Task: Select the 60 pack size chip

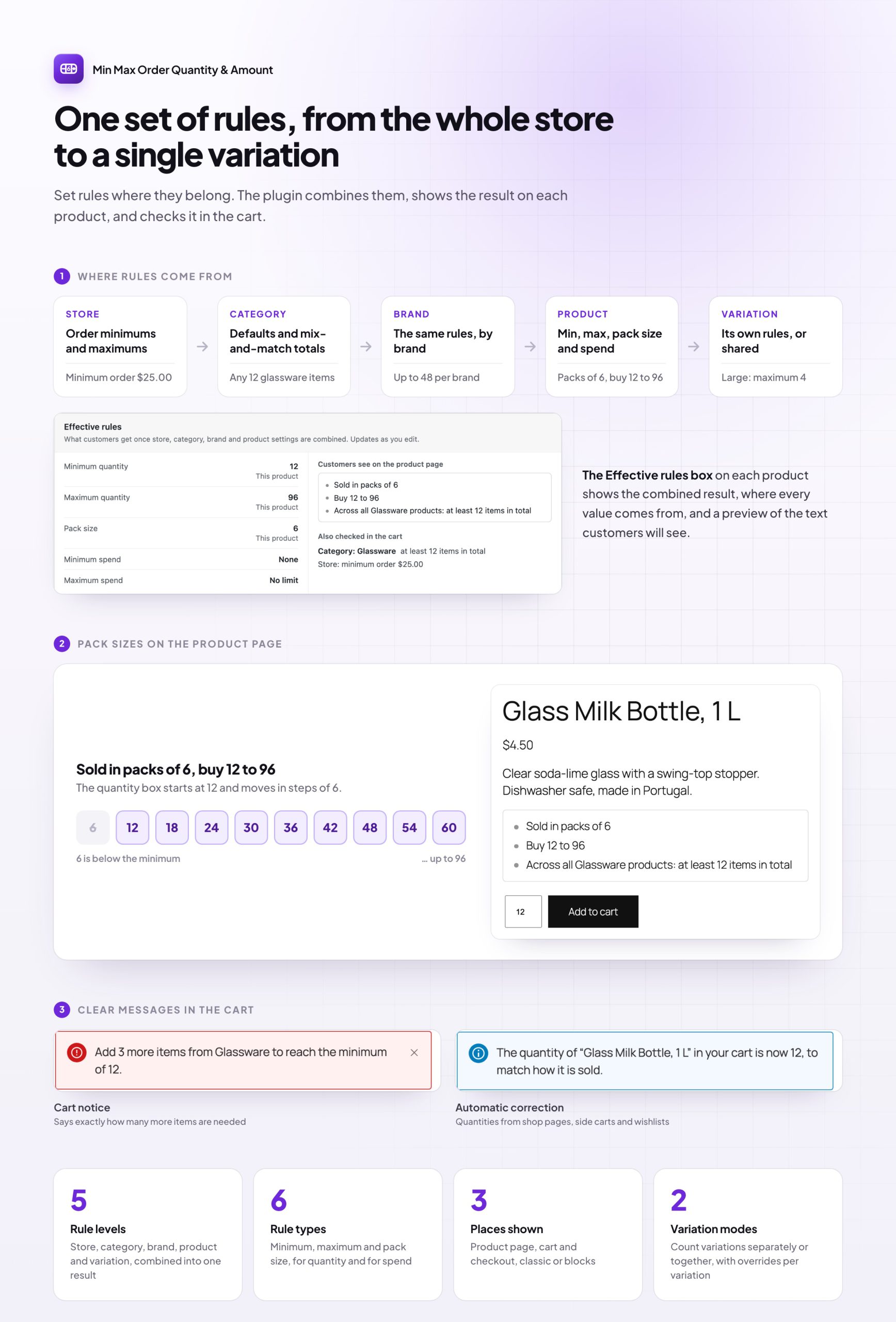Action: coord(449,827)
